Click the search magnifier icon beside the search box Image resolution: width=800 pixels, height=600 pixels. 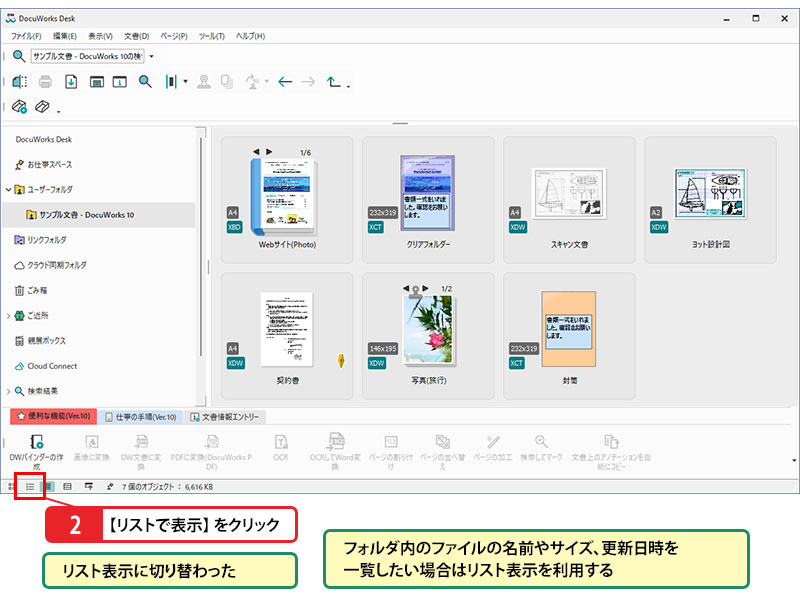pyautogui.click(x=19, y=56)
